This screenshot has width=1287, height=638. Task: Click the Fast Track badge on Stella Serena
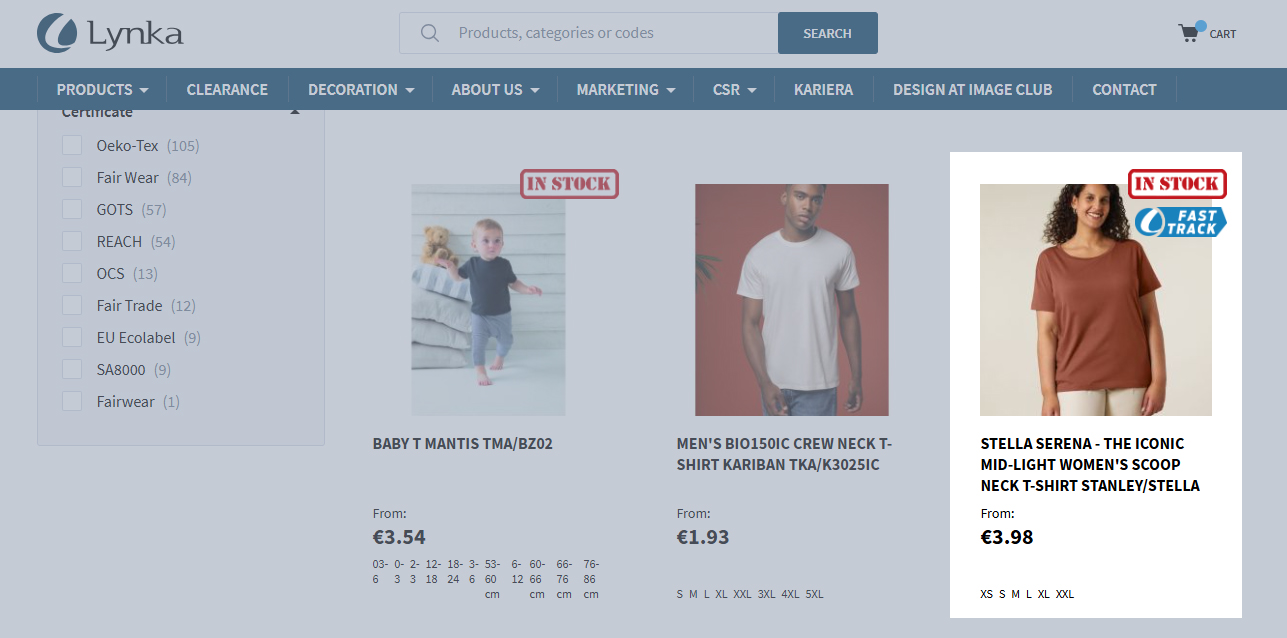pyautogui.click(x=1180, y=222)
